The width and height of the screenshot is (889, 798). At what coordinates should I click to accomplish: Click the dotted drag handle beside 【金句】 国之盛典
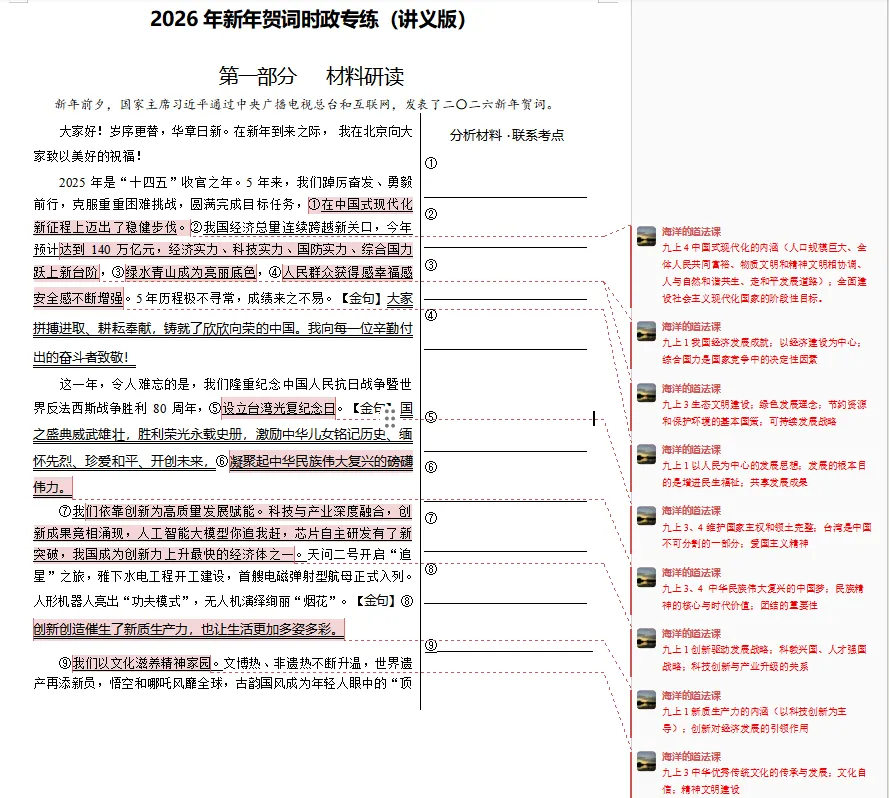tap(390, 418)
